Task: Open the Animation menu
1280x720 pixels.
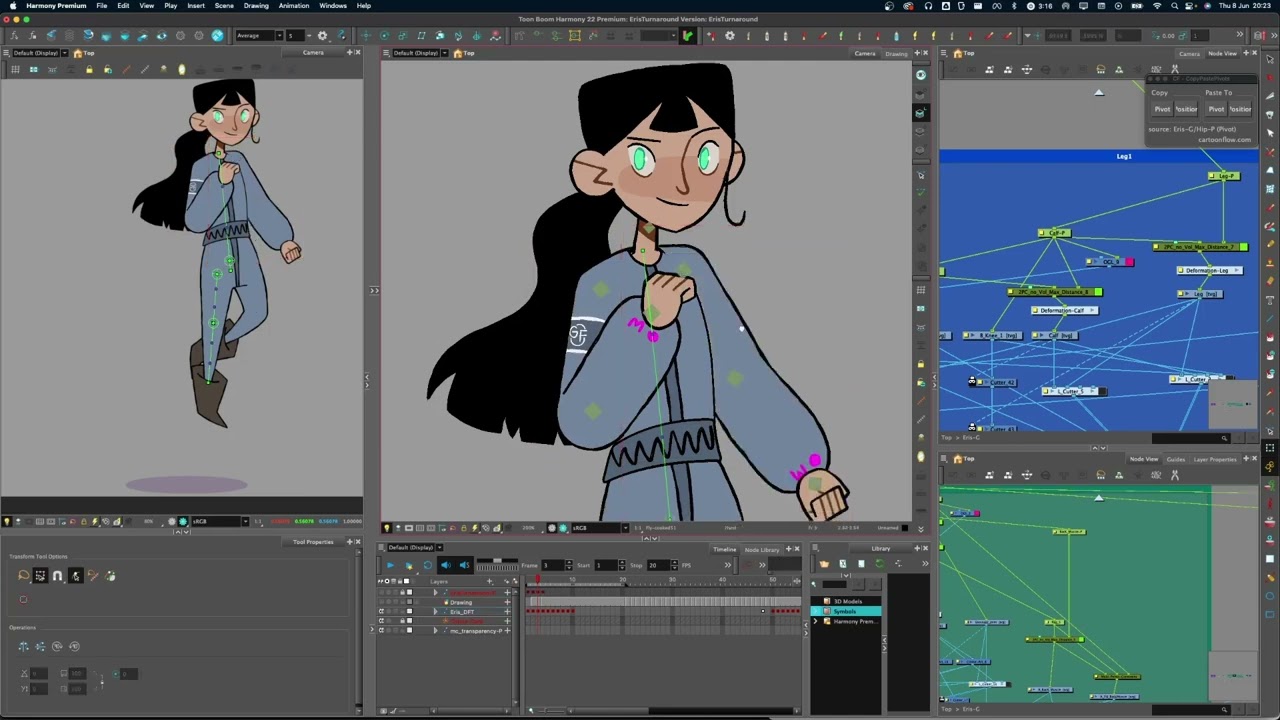Action: (x=294, y=6)
